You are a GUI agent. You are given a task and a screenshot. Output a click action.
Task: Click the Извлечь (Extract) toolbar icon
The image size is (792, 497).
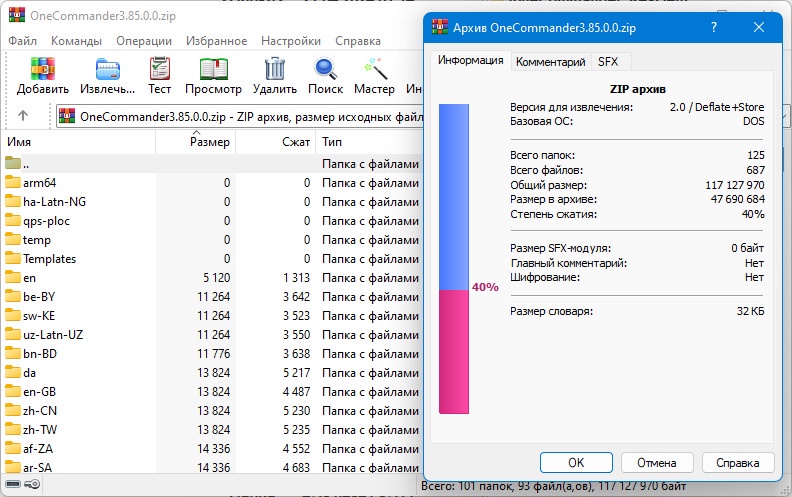tap(108, 69)
